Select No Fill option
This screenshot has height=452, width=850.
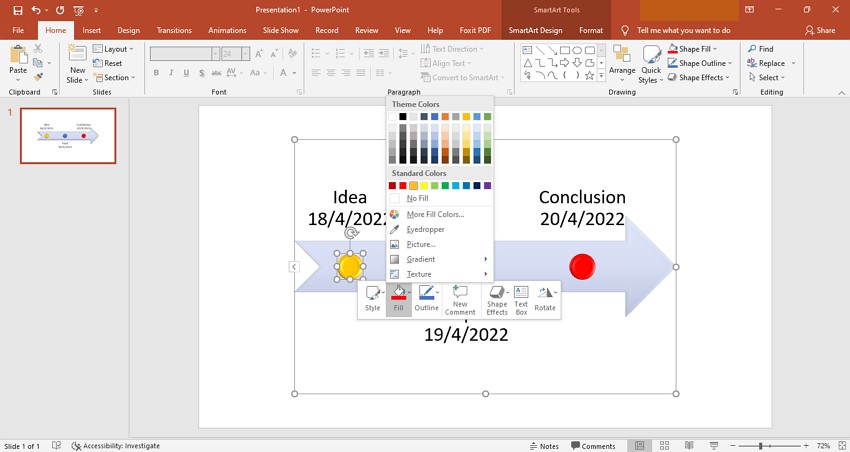click(417, 199)
